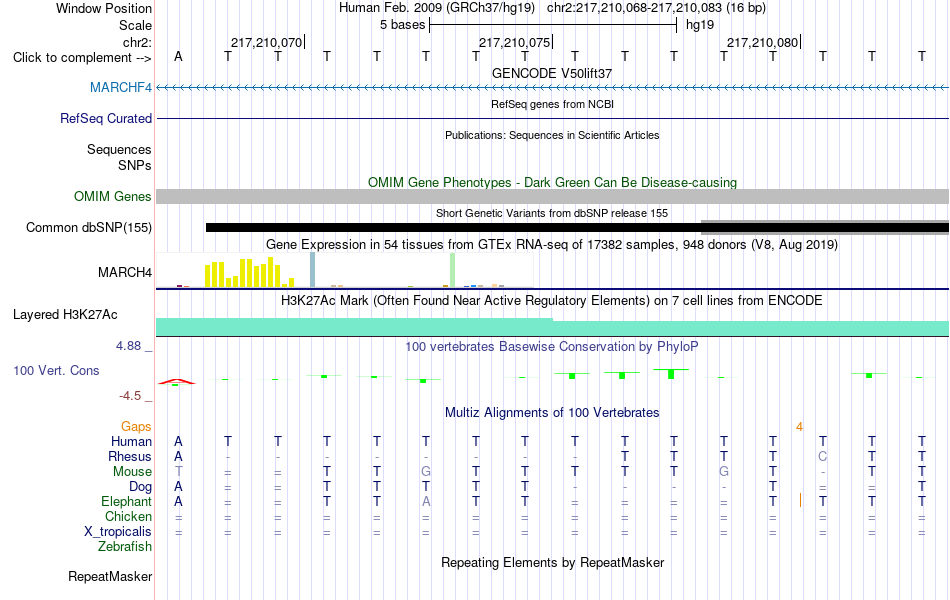Click 'Repeating Elements by RepeatMasker' title
The image size is (950, 600).
coord(552,562)
